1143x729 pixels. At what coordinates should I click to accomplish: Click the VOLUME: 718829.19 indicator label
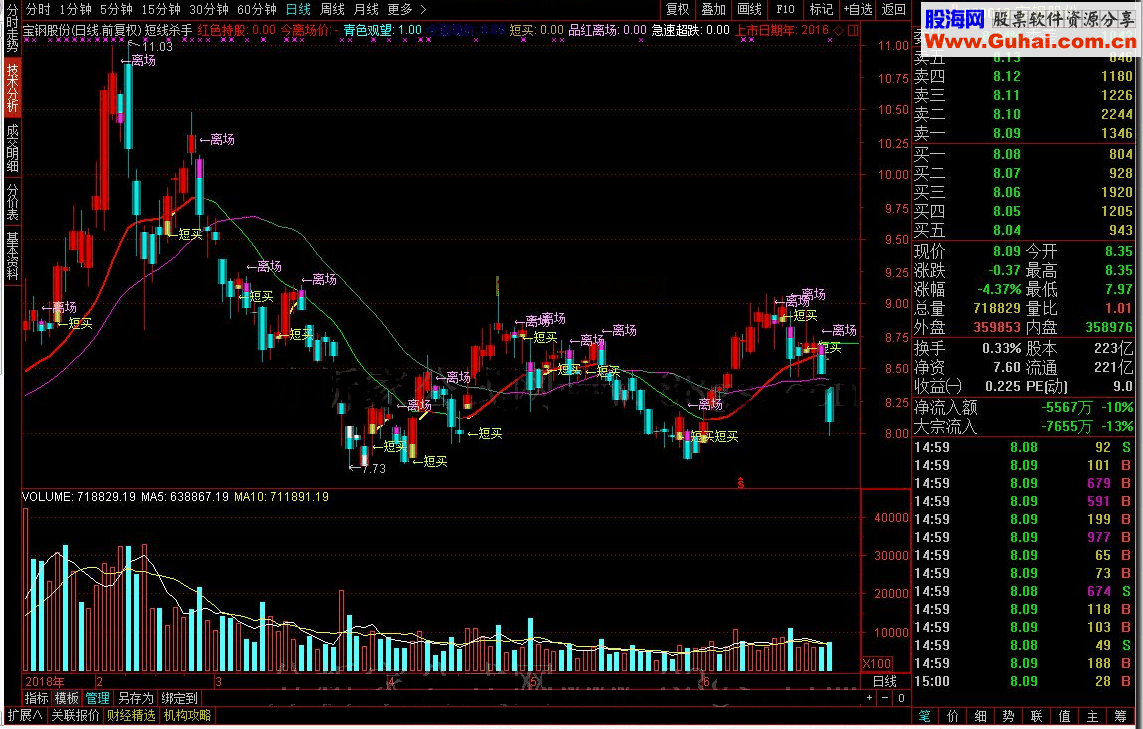[79, 497]
